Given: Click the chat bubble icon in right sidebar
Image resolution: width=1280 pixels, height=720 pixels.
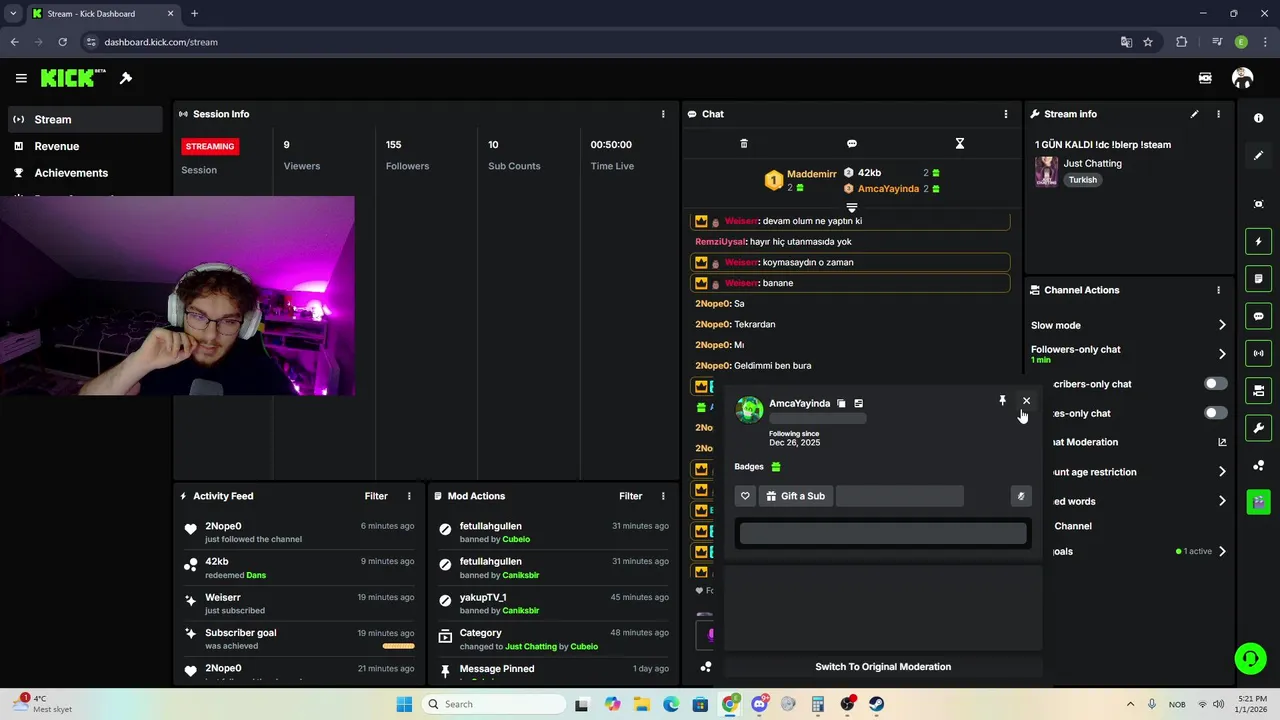Looking at the screenshot, I should [1258, 316].
